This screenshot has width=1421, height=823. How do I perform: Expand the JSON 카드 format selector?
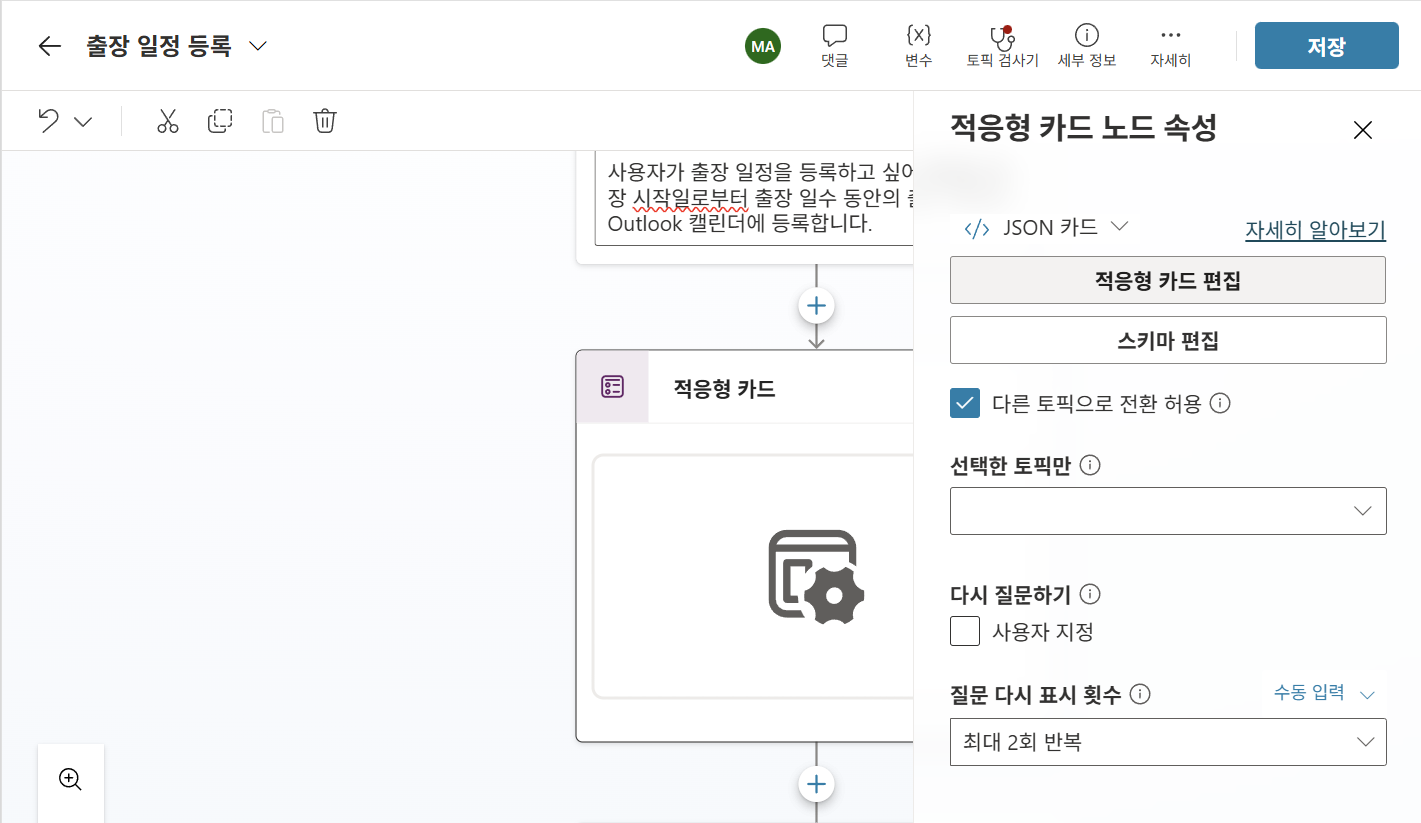point(1046,227)
